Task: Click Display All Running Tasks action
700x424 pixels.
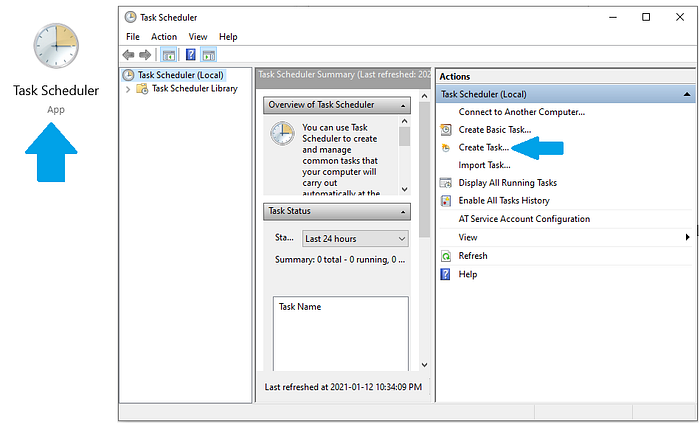Action: point(508,183)
